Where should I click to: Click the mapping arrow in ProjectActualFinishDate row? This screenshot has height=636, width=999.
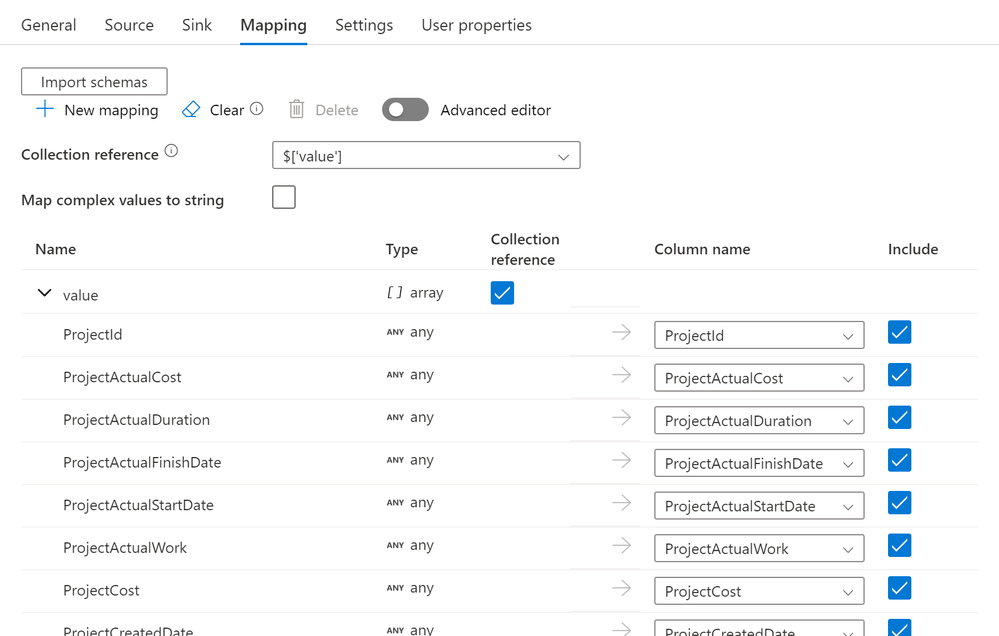tap(621, 460)
